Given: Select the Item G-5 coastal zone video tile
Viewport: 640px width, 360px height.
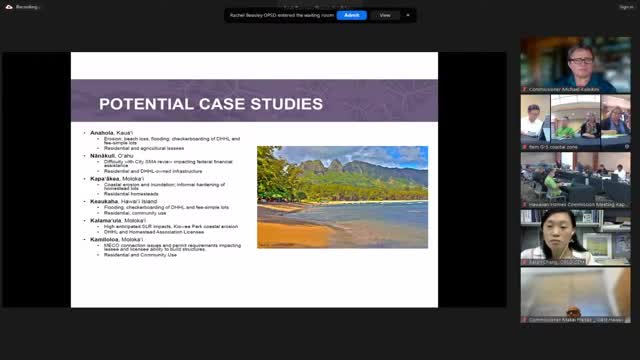Looking at the screenshot, I should [x=576, y=122].
